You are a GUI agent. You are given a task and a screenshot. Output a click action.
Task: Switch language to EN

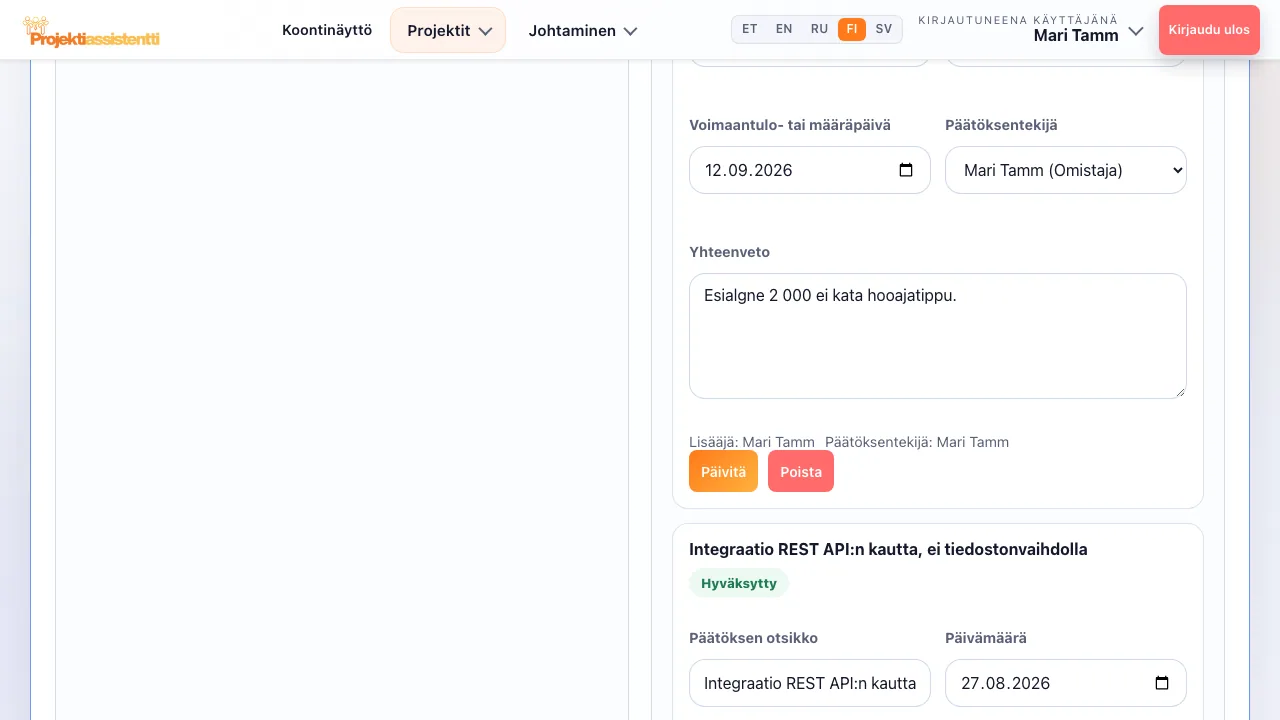[x=784, y=29]
